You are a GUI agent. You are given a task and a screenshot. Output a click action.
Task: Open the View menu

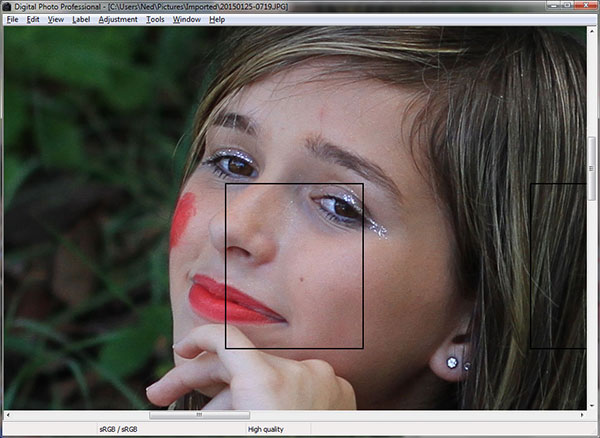pyautogui.click(x=56, y=19)
